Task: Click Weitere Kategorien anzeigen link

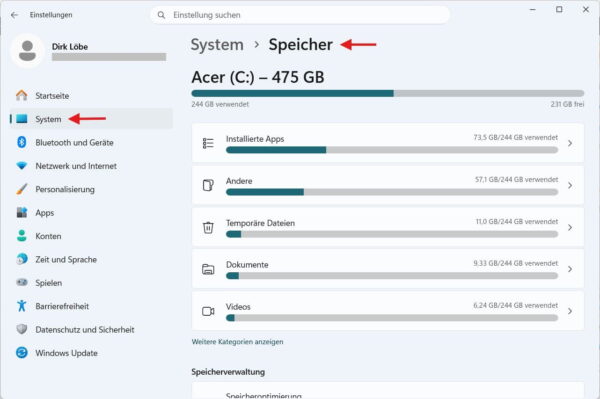Action: coord(237,342)
